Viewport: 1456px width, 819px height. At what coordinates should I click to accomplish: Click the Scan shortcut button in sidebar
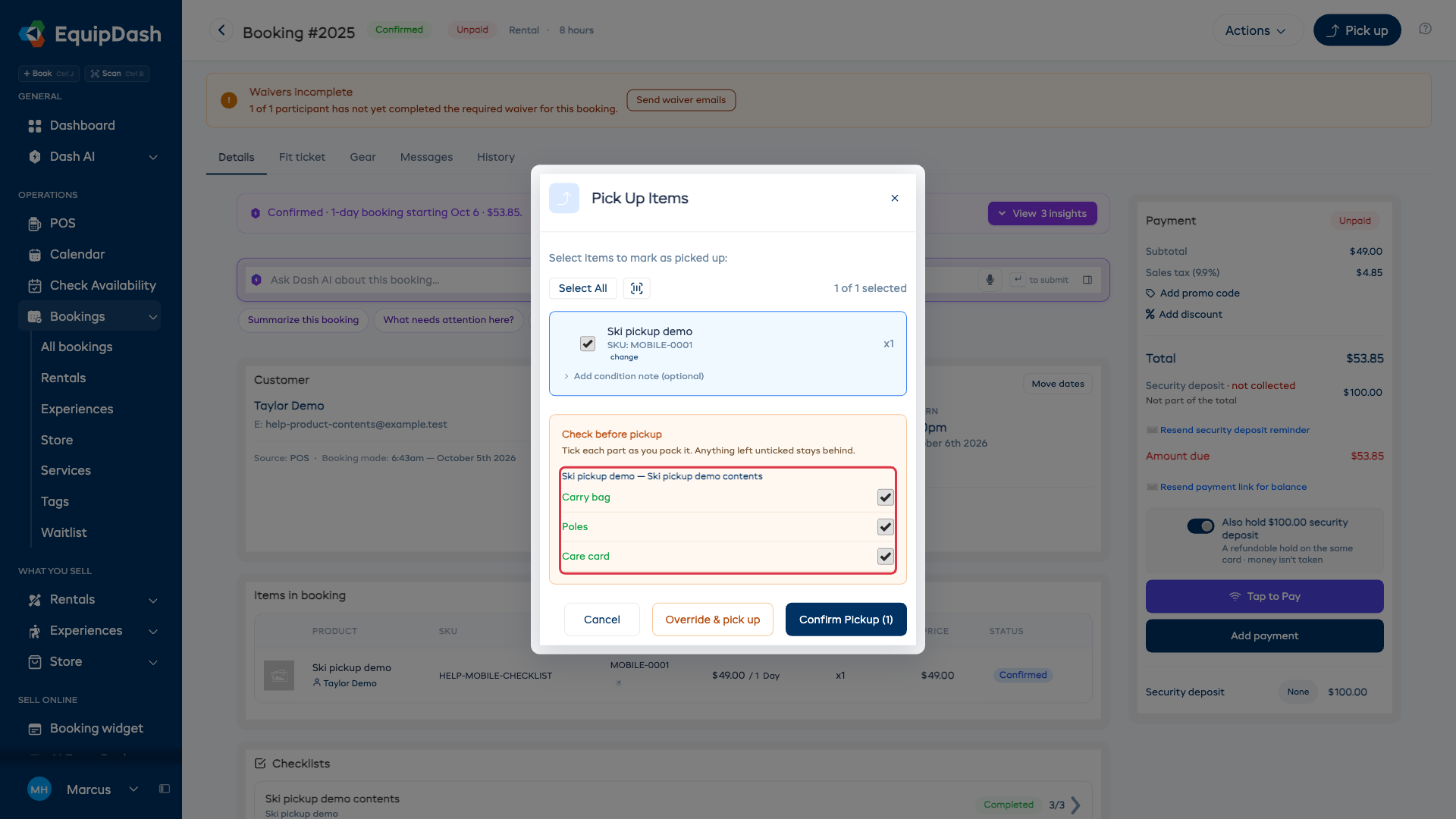tap(117, 74)
